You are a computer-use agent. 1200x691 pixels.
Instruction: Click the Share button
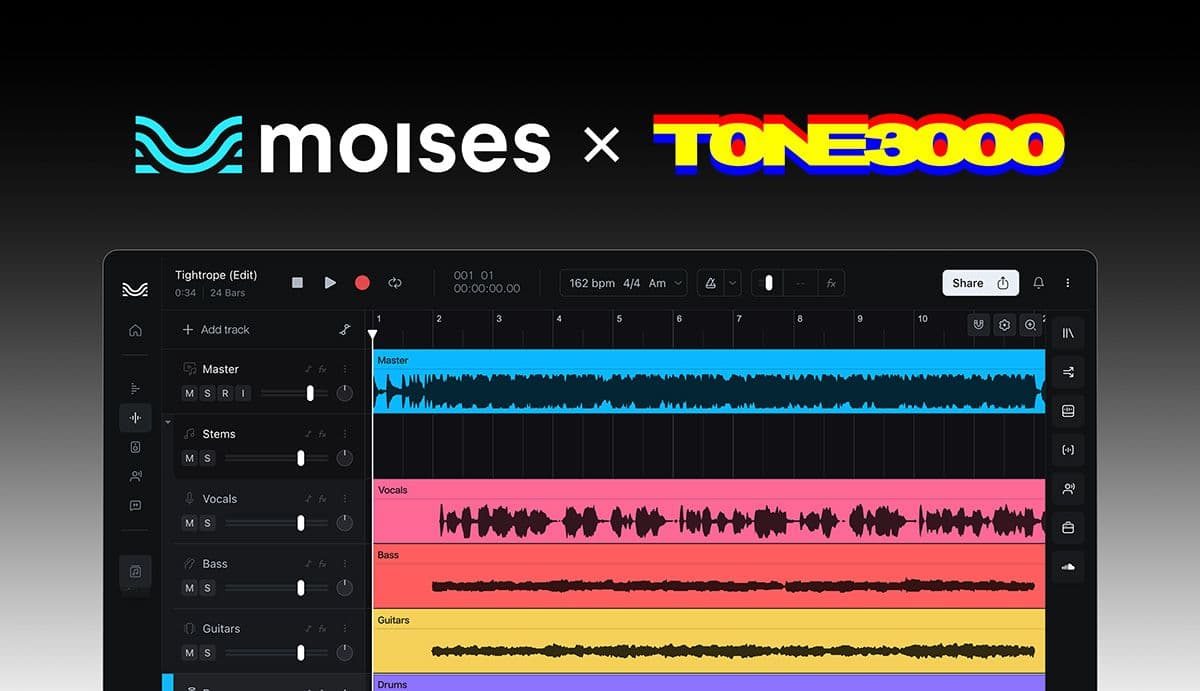click(x=980, y=283)
